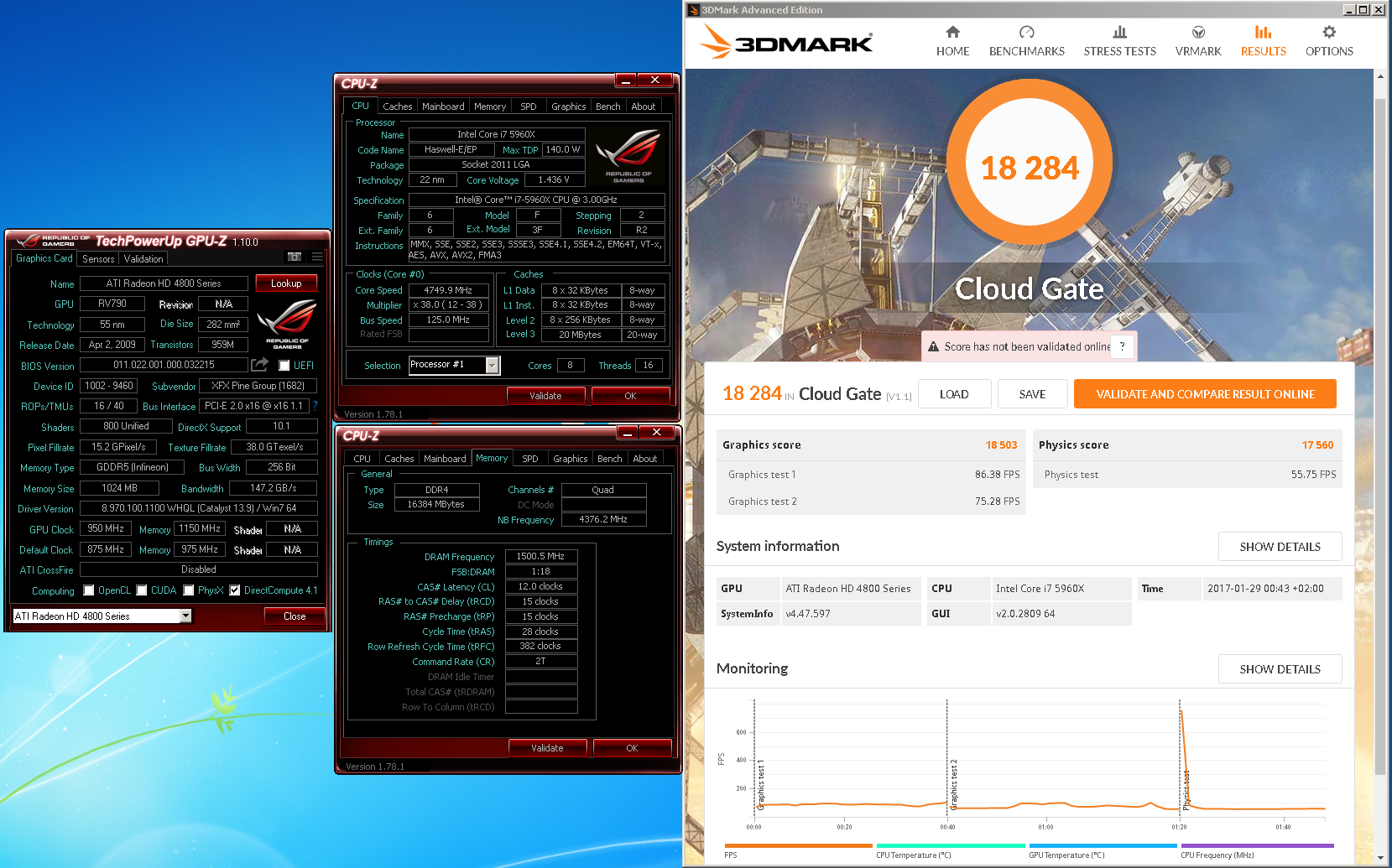Click the GPU-Z screenshot camera icon
This screenshot has width=1392, height=868.
point(295,257)
